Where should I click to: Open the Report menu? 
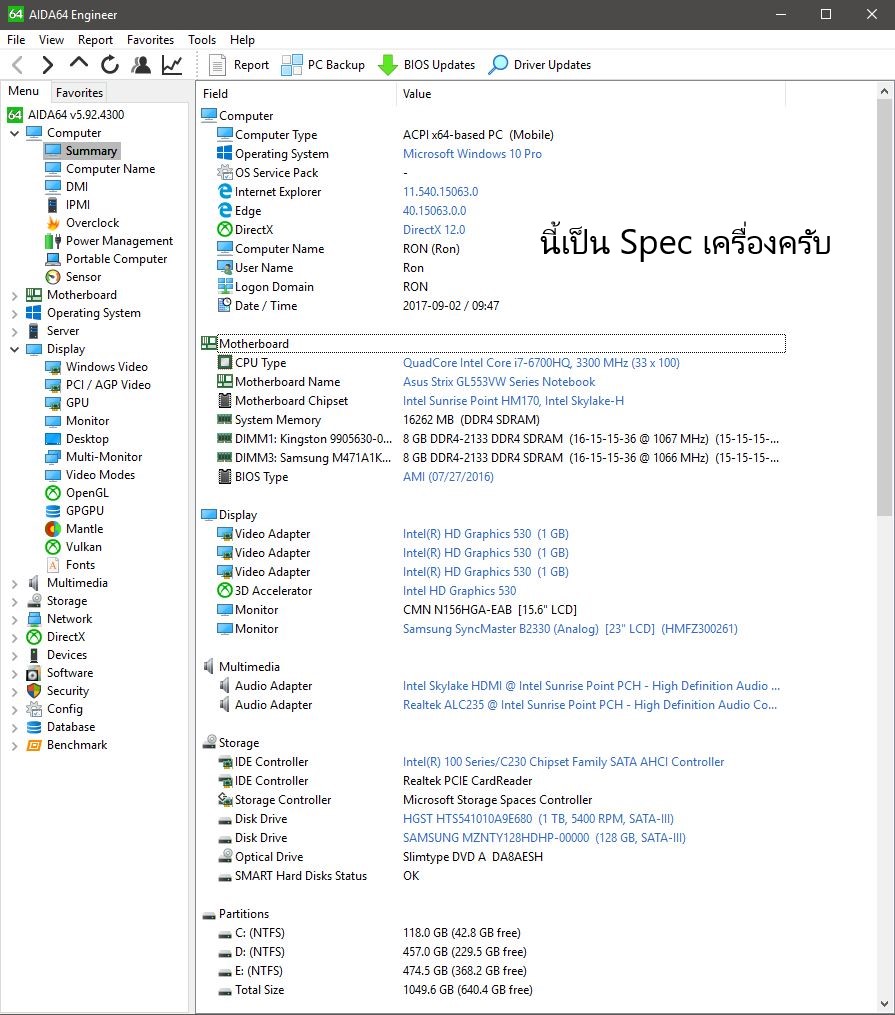[x=95, y=39]
